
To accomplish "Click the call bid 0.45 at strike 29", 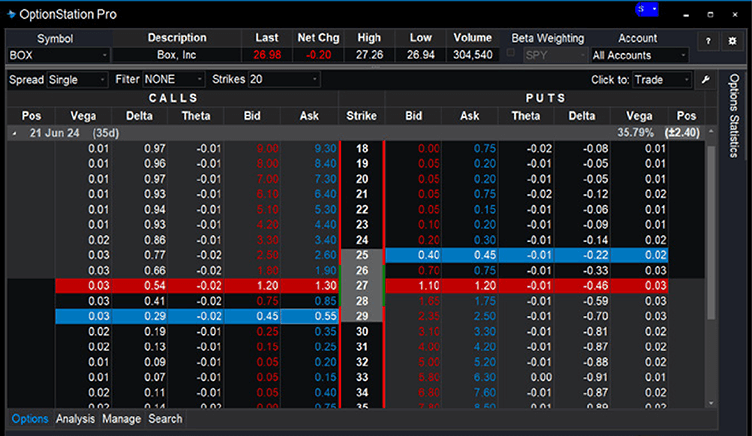I will [252, 316].
